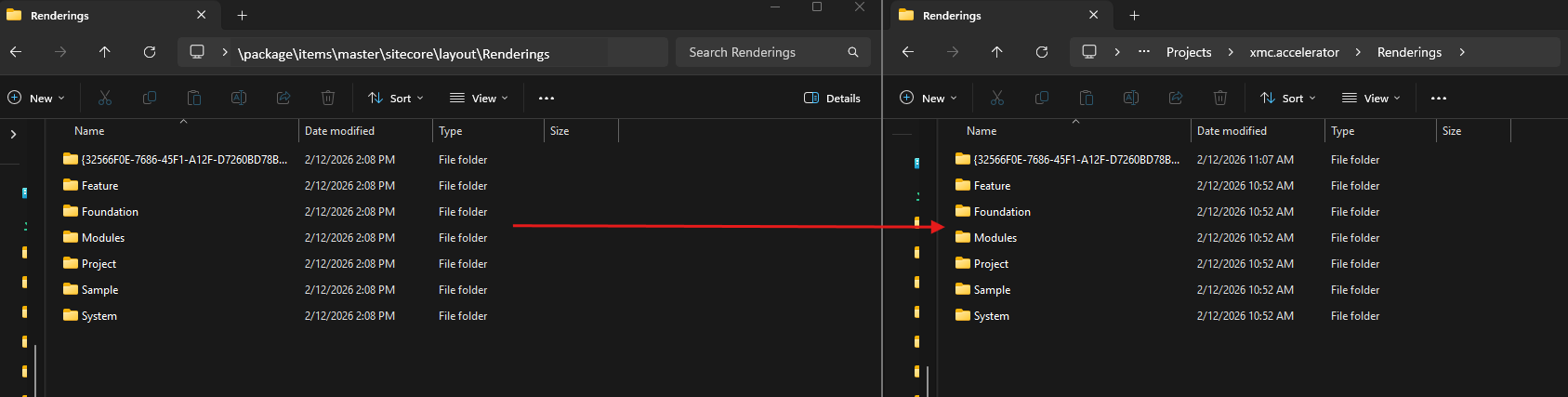The image size is (1568, 397).
Task: Open Sort dropdown in right window
Action: click(1288, 98)
